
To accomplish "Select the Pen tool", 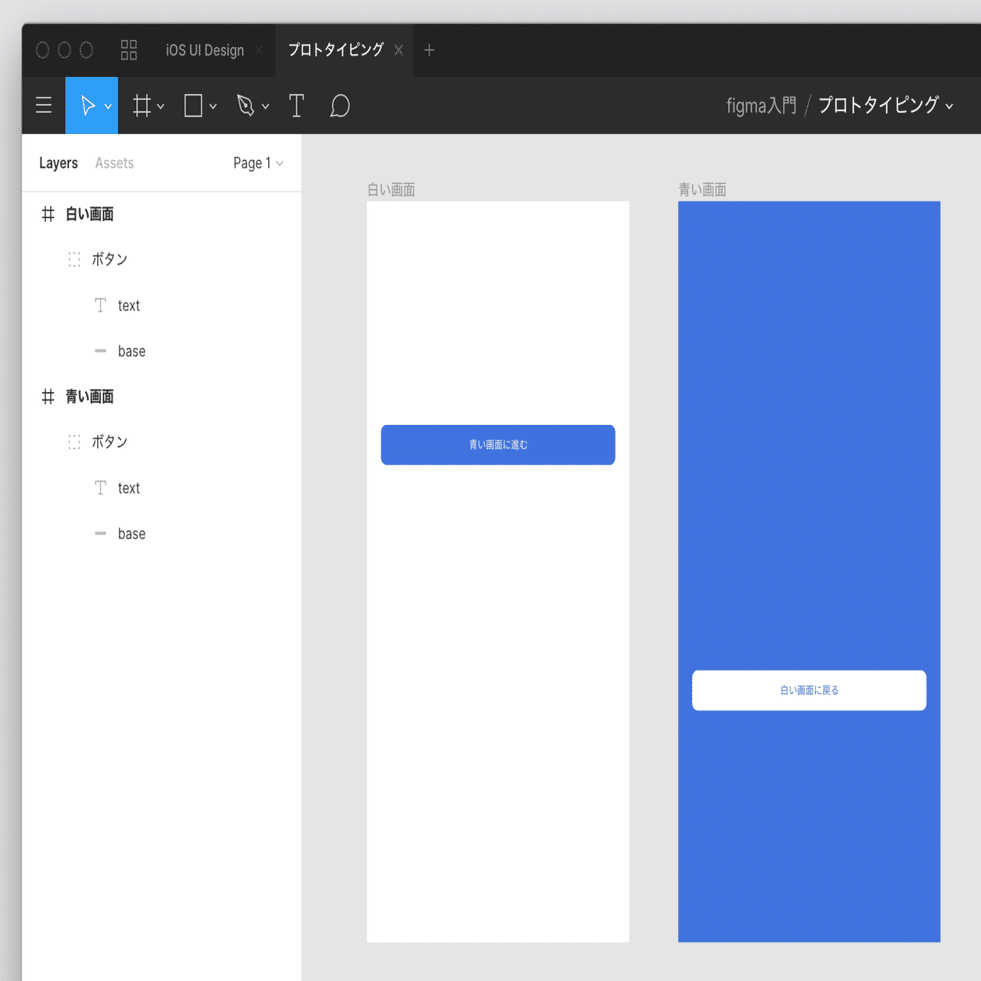I will [x=246, y=106].
